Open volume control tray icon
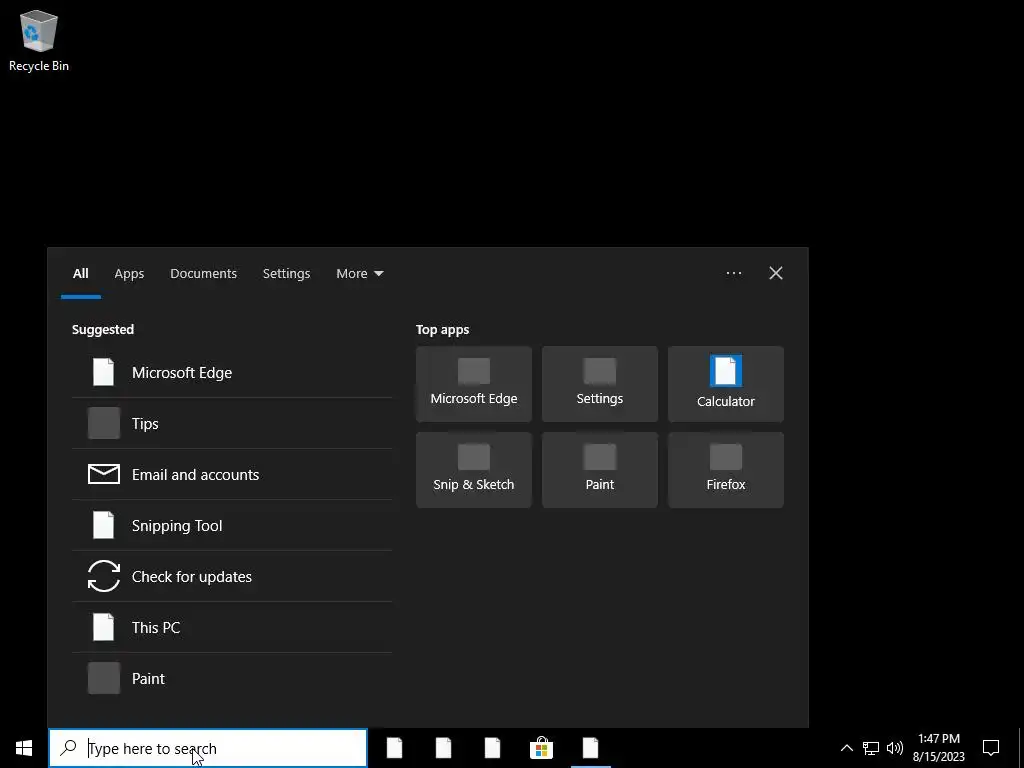 pyautogui.click(x=895, y=748)
